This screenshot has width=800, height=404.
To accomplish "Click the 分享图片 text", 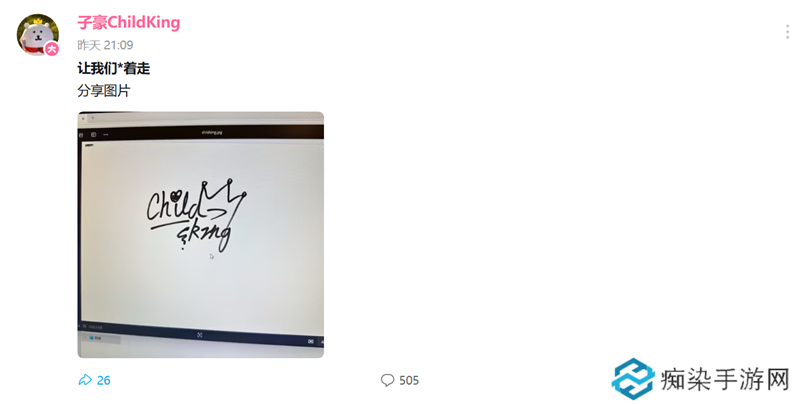I will pos(104,91).
